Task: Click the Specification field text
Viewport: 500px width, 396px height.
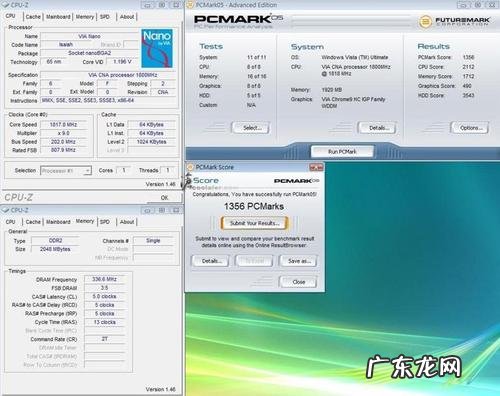Action: click(x=108, y=75)
